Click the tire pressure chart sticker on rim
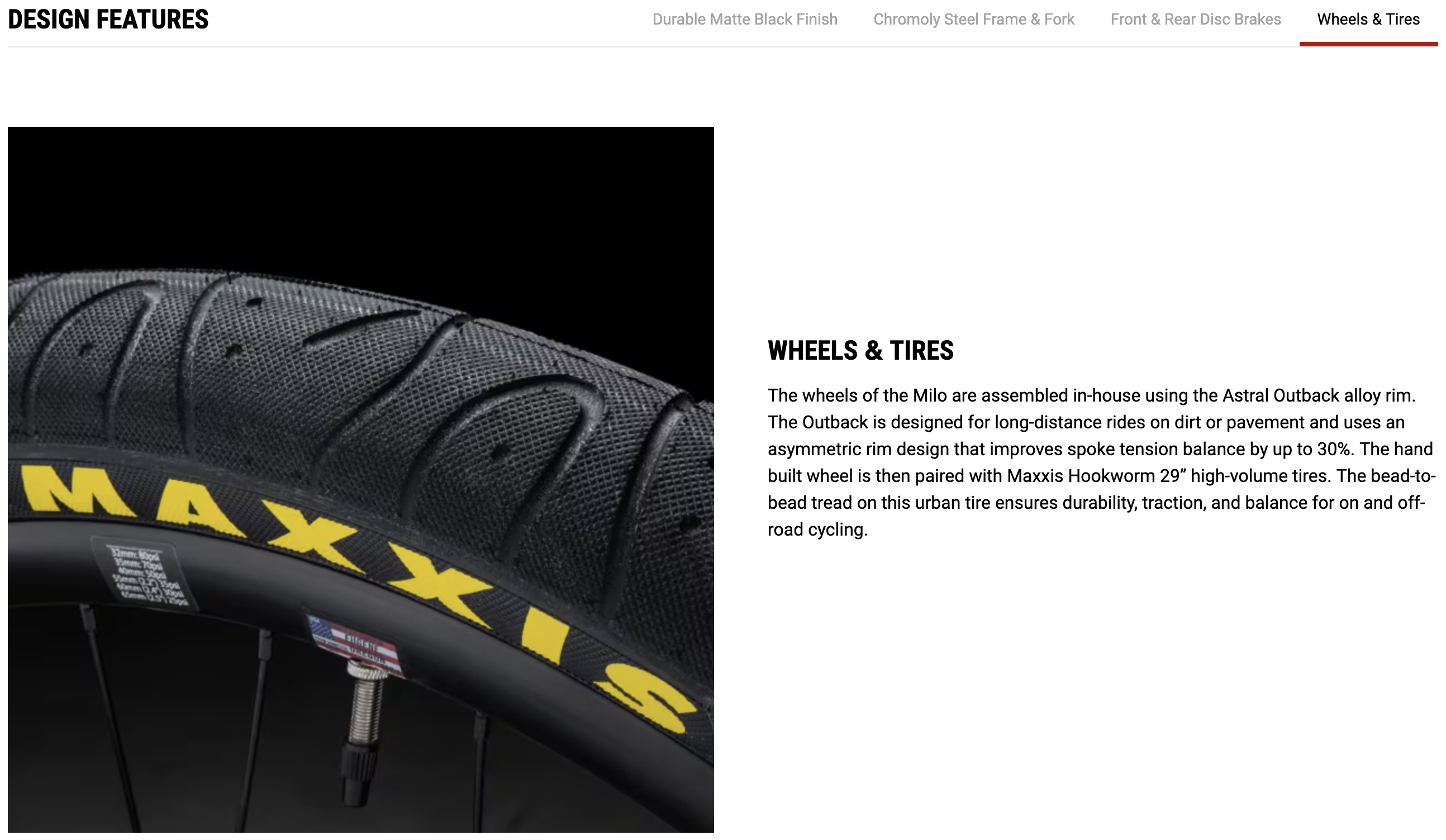 [146, 572]
